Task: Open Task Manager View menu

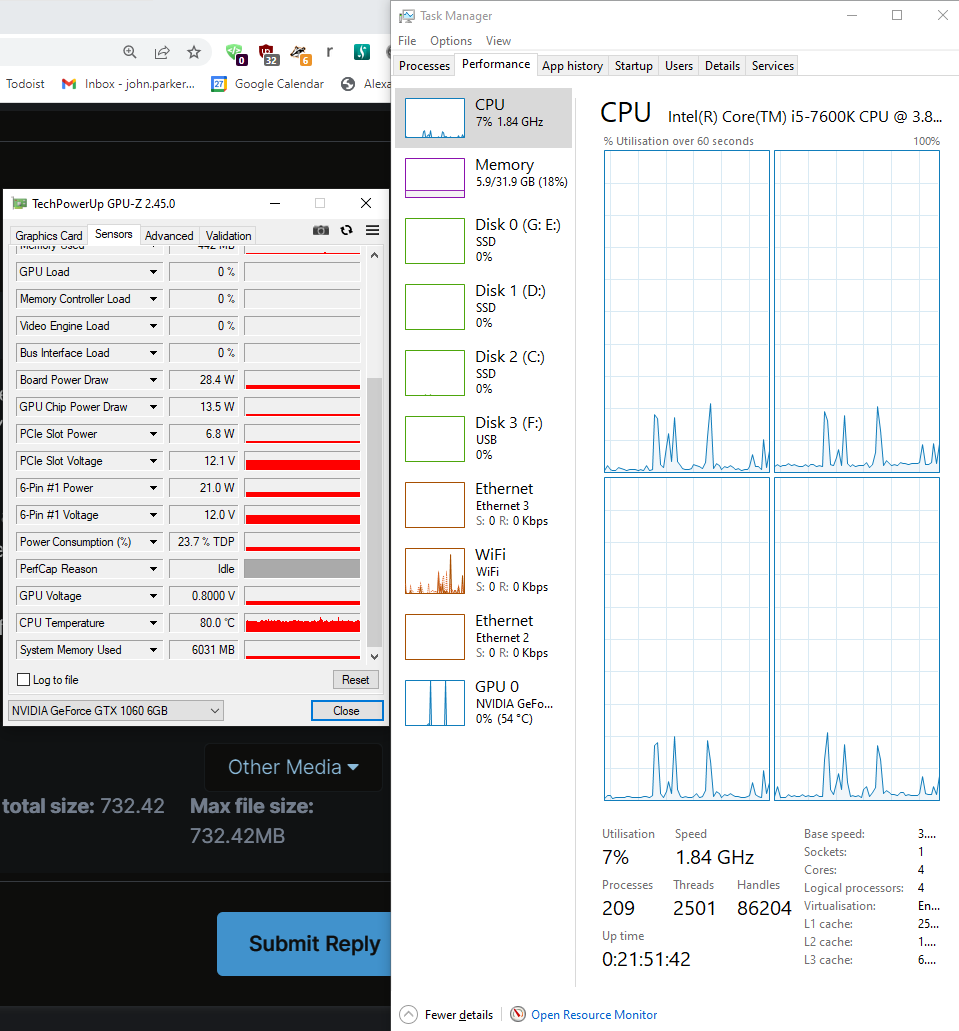Action: pyautogui.click(x=498, y=41)
